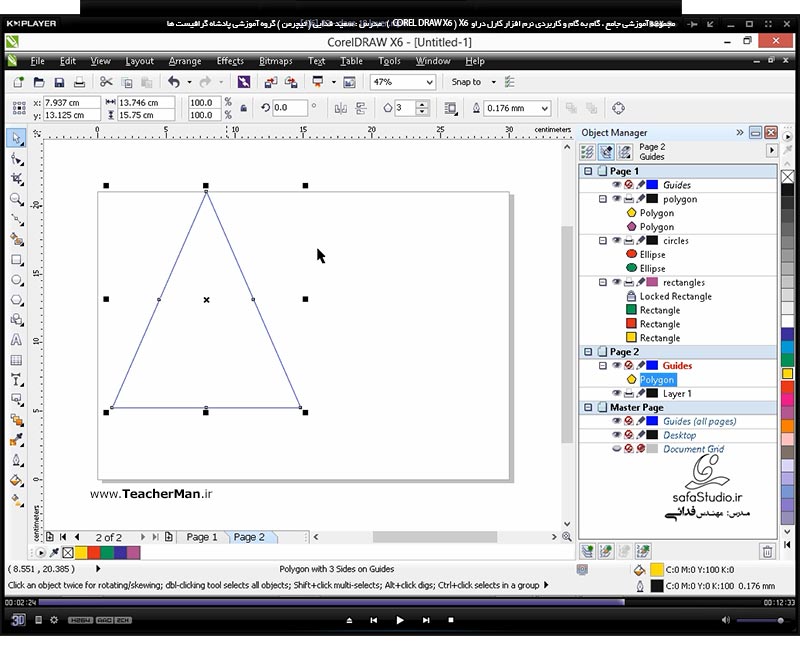This screenshot has height=650, width=800.
Task: Collapse the polygon layer node
Action: point(603,199)
